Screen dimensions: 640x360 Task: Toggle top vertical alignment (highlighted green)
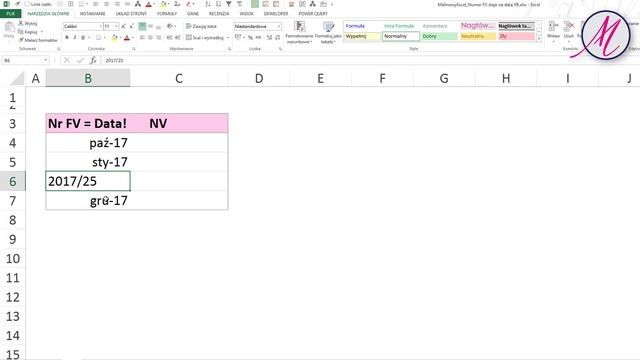point(142,26)
